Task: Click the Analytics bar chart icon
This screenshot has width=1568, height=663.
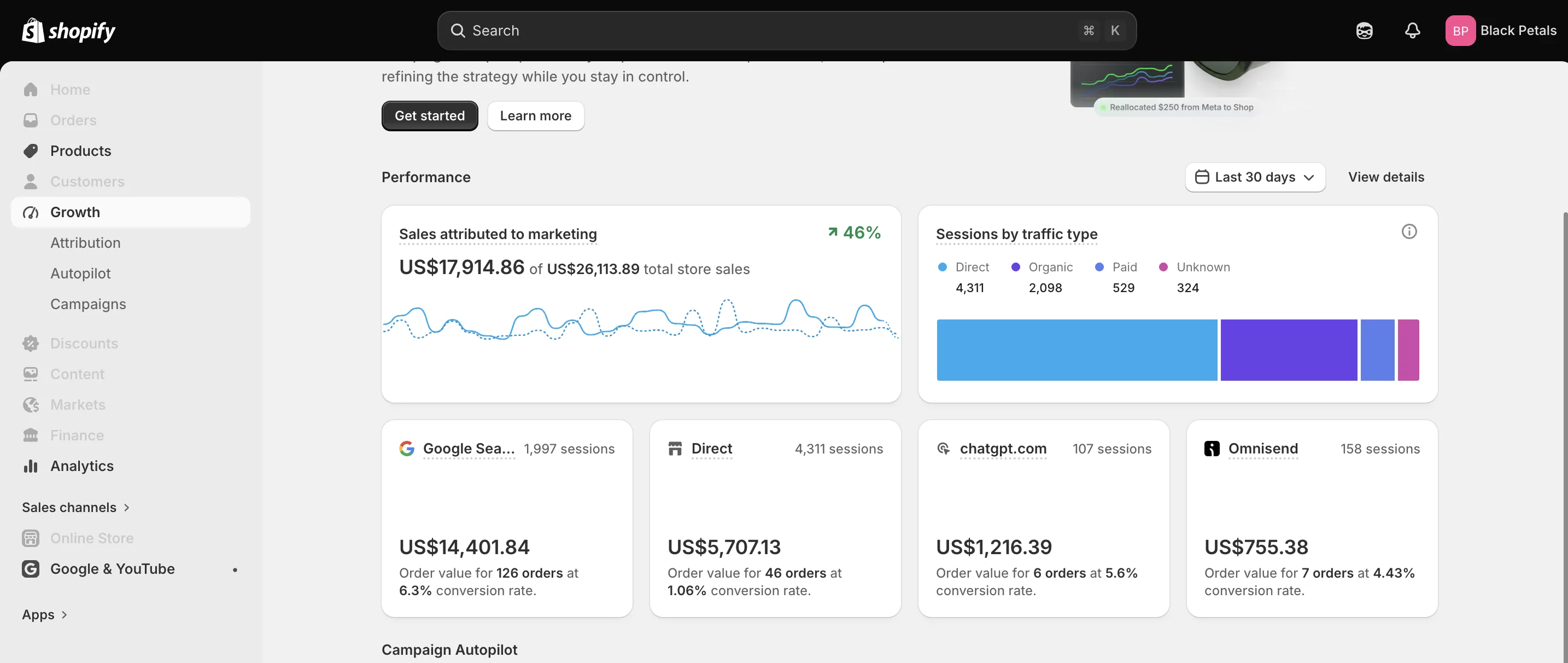Action: coord(31,466)
